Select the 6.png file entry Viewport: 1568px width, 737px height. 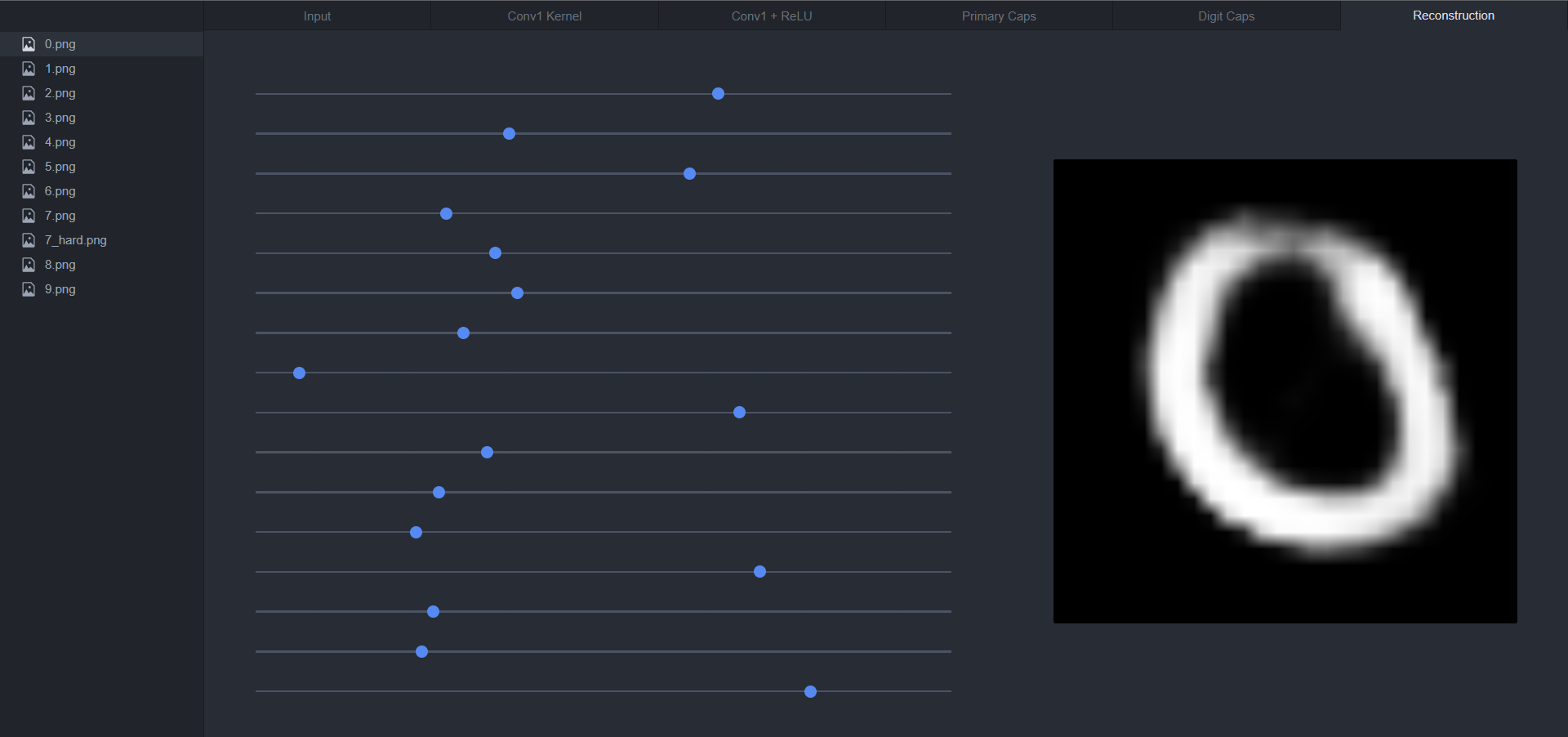point(59,191)
